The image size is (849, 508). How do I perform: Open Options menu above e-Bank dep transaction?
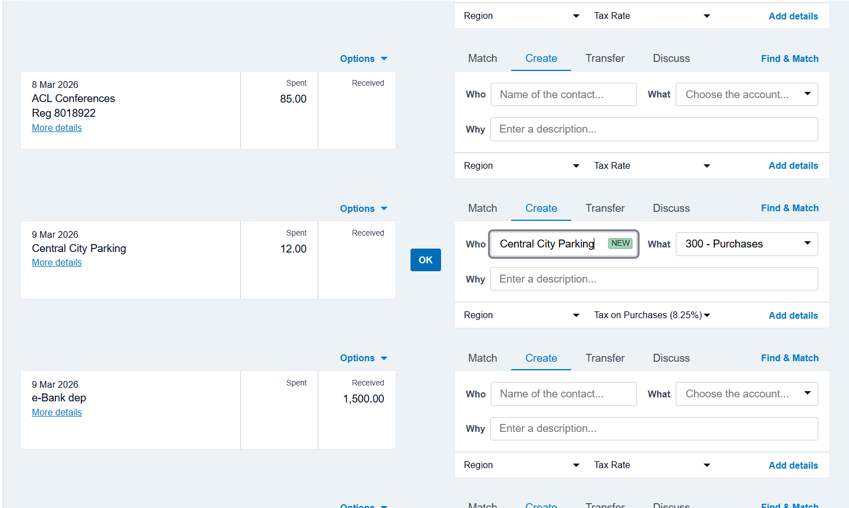[363, 358]
